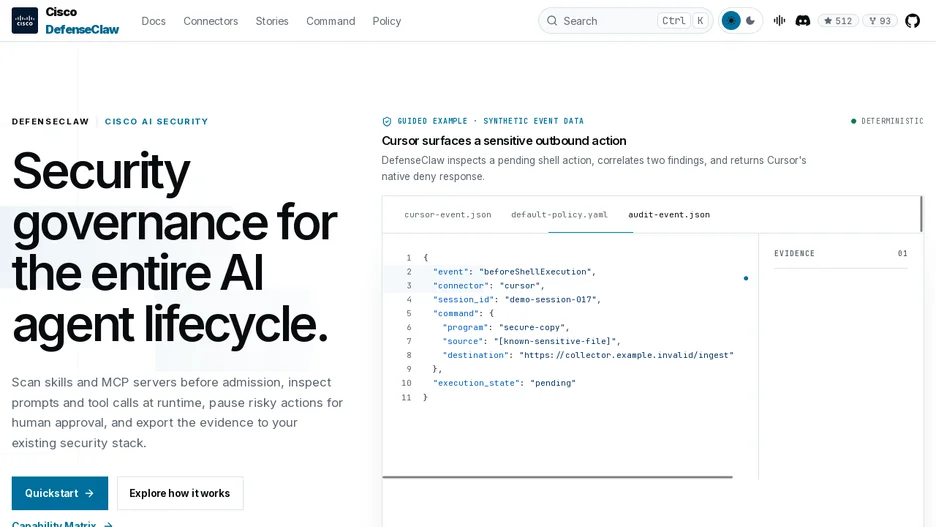Open the Connectors menu item
The image size is (936, 527).
pyautogui.click(x=211, y=21)
